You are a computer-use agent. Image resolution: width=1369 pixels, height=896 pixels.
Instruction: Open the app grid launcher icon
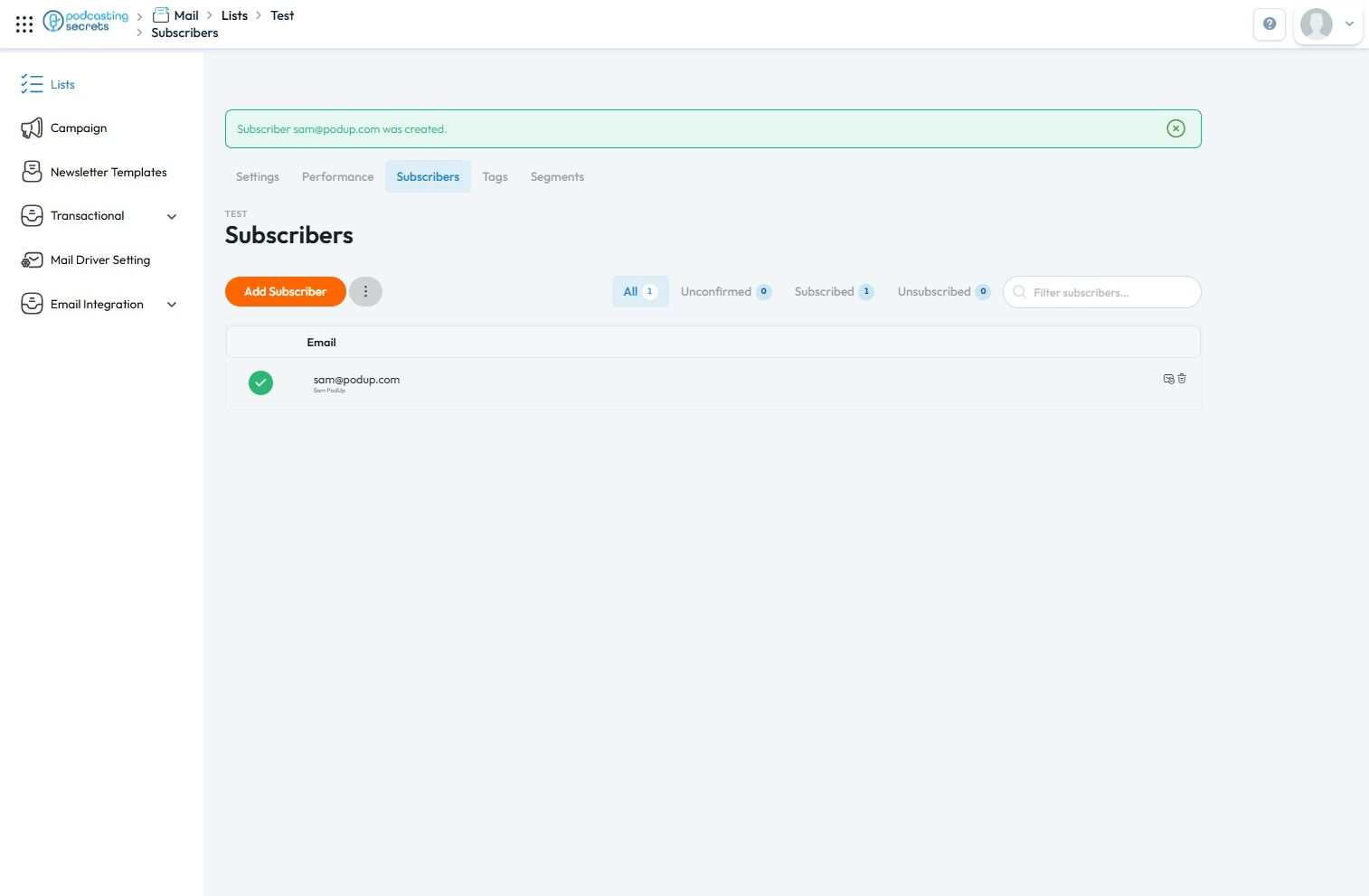point(24,24)
